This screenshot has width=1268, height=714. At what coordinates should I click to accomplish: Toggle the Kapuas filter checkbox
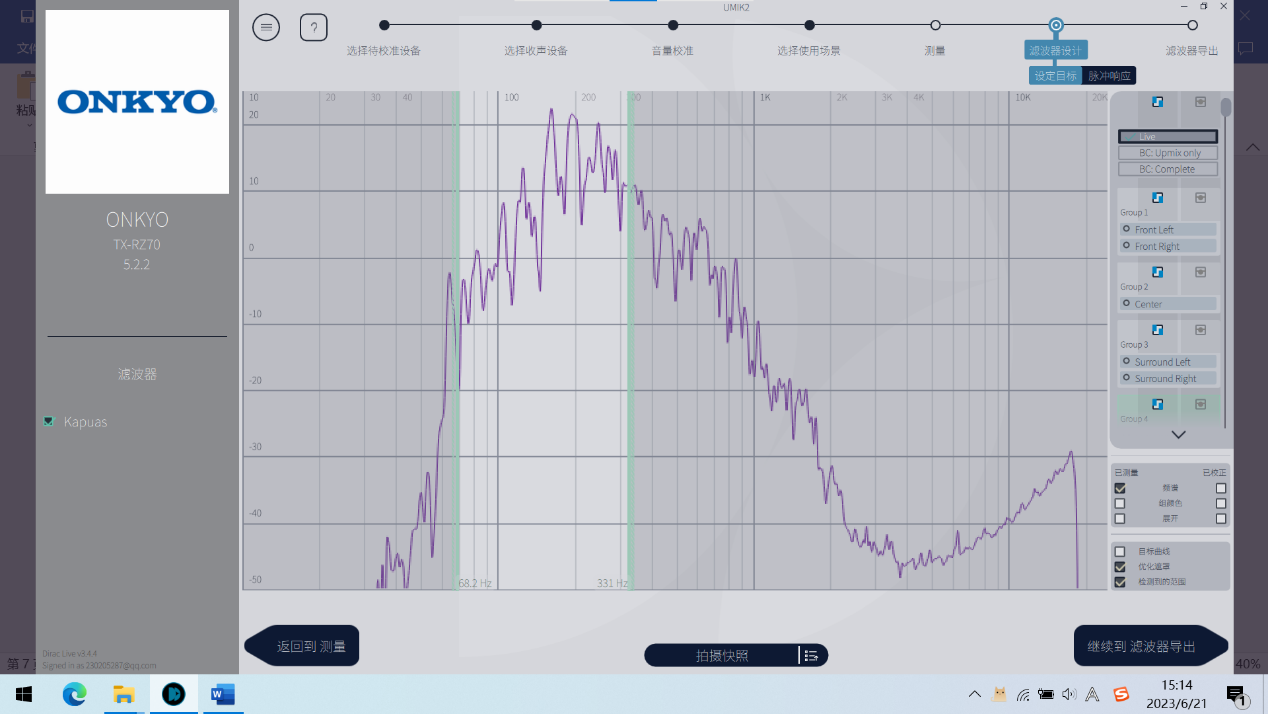click(49, 422)
